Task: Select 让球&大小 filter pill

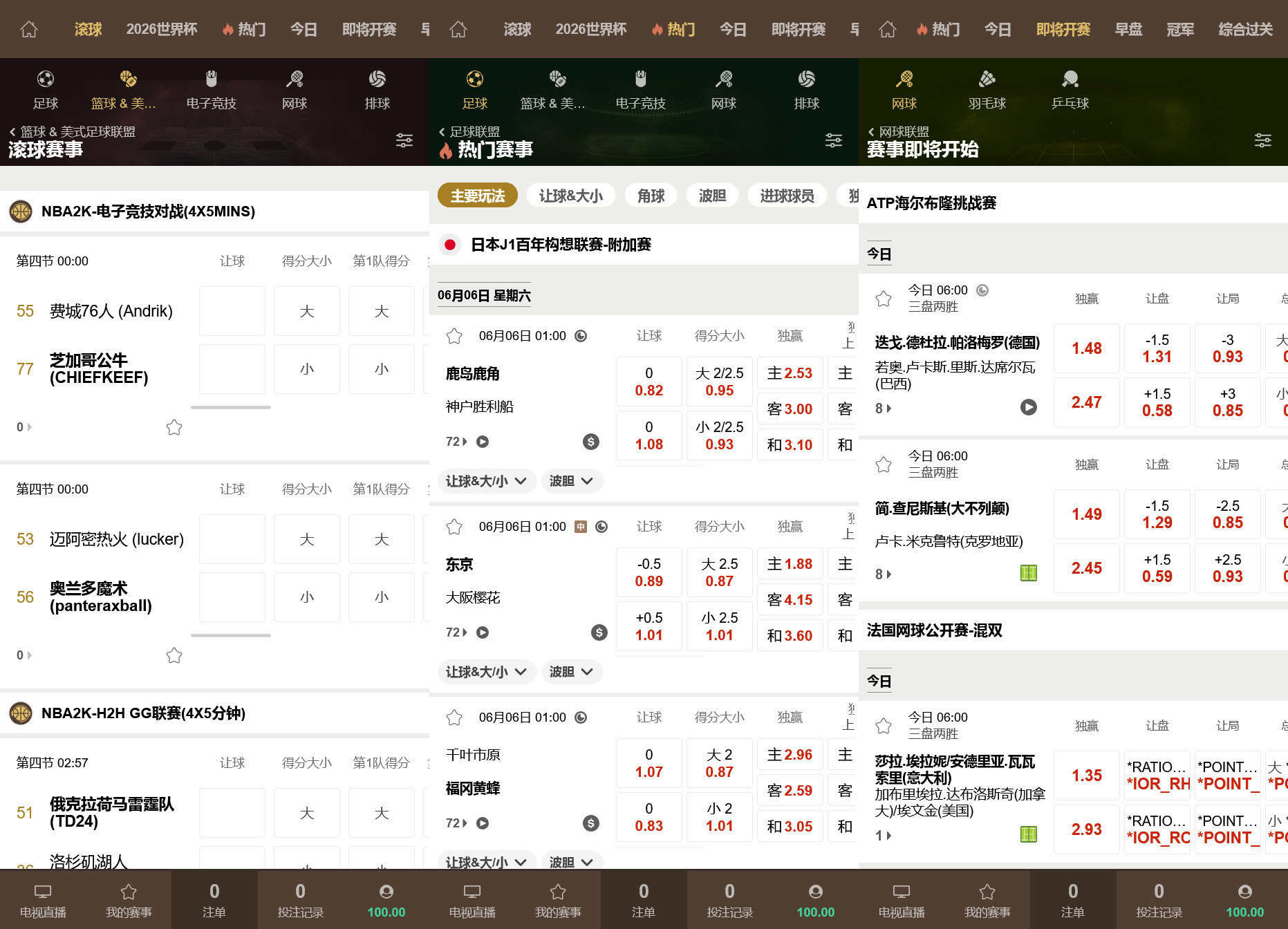Action: coord(571,196)
